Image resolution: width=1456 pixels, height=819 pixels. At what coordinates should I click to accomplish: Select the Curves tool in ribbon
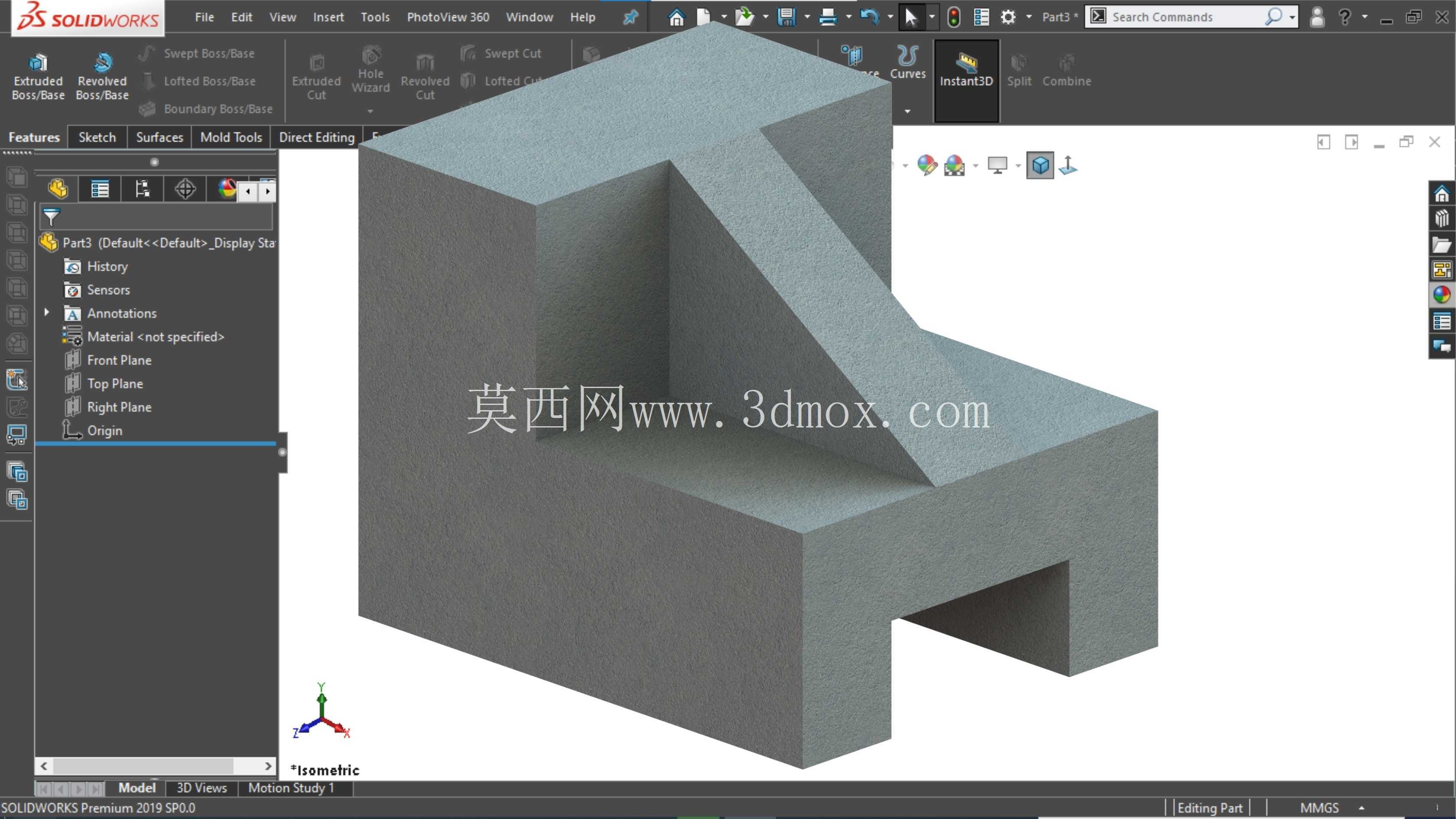click(x=908, y=62)
